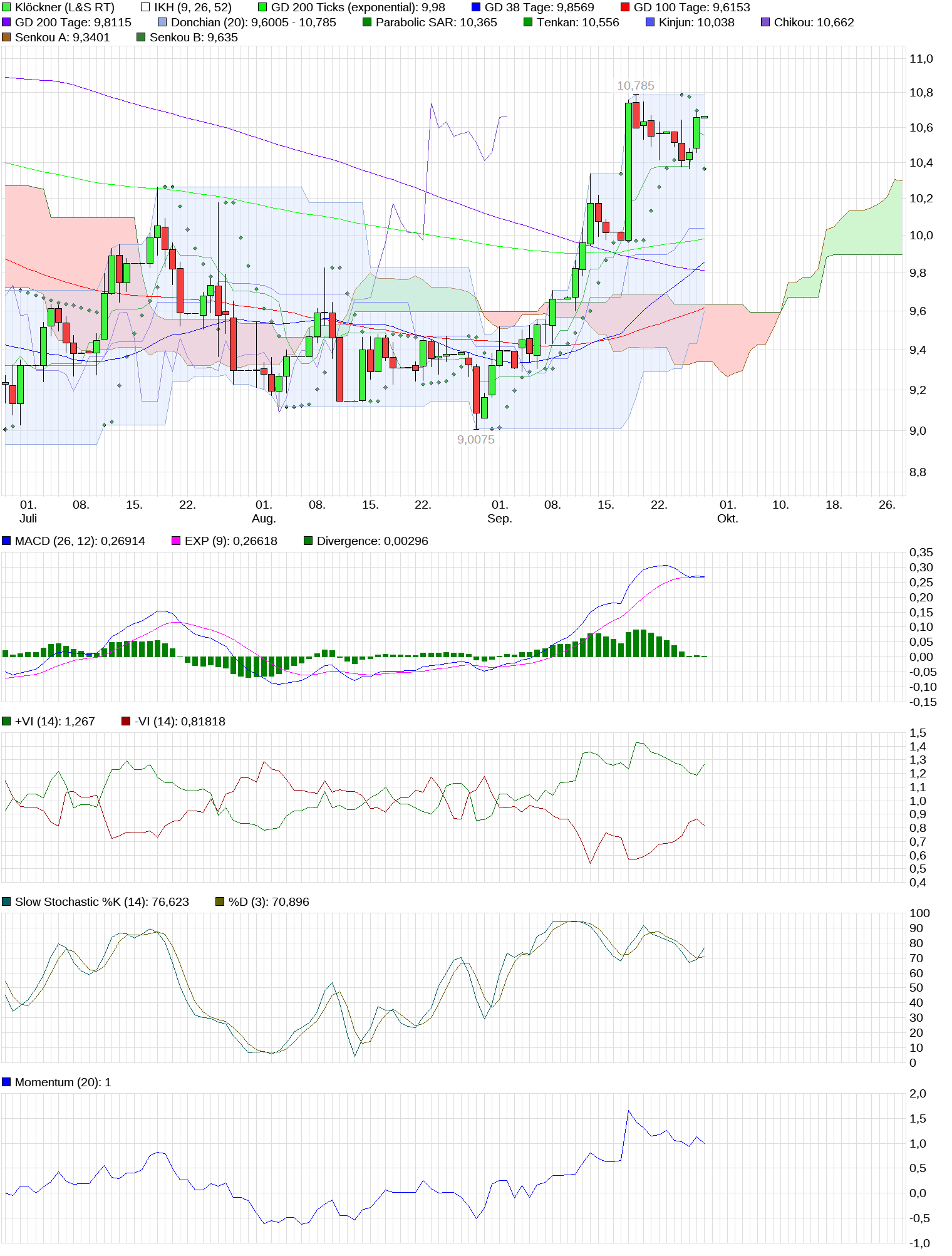Click the -VI (14): 0,81818 label

(180, 721)
